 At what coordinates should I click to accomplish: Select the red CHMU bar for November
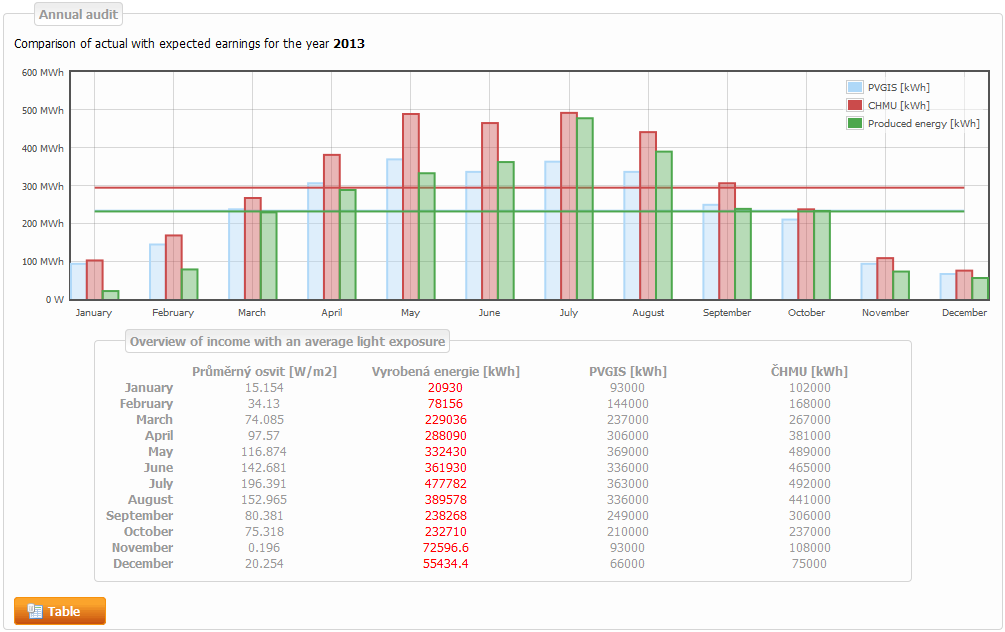[885, 279]
